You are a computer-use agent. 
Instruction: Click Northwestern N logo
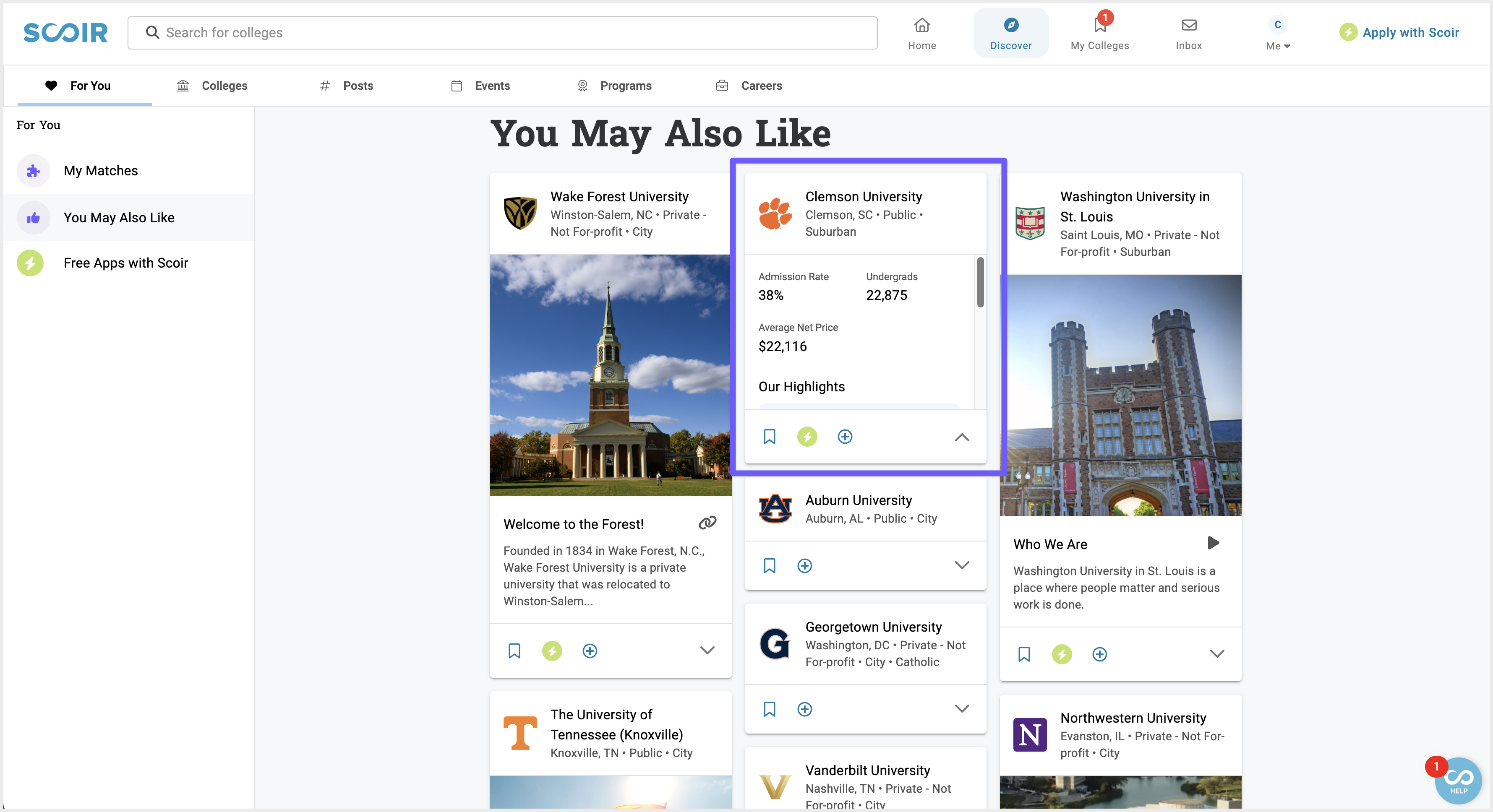point(1030,734)
